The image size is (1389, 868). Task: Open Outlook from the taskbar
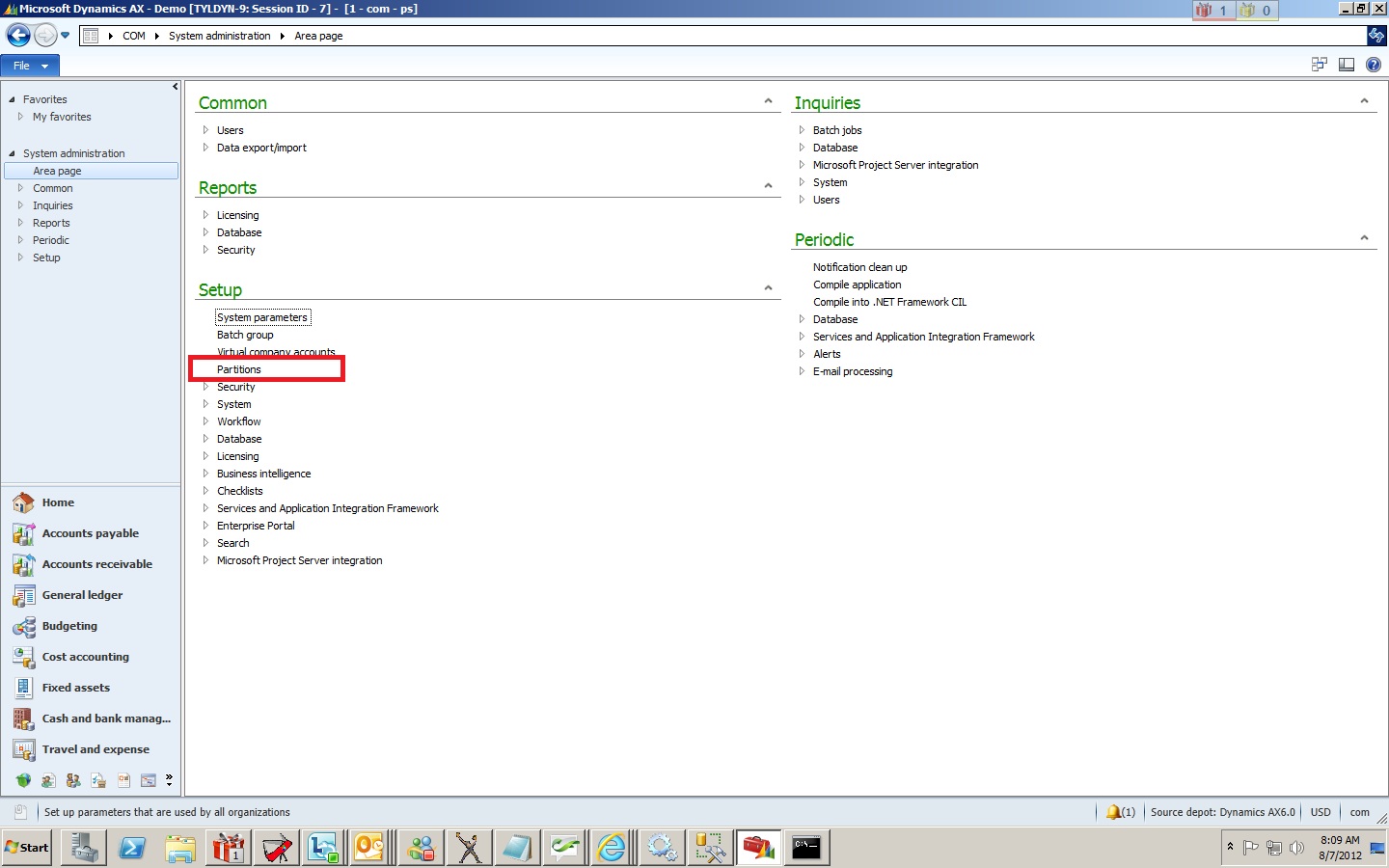371,848
